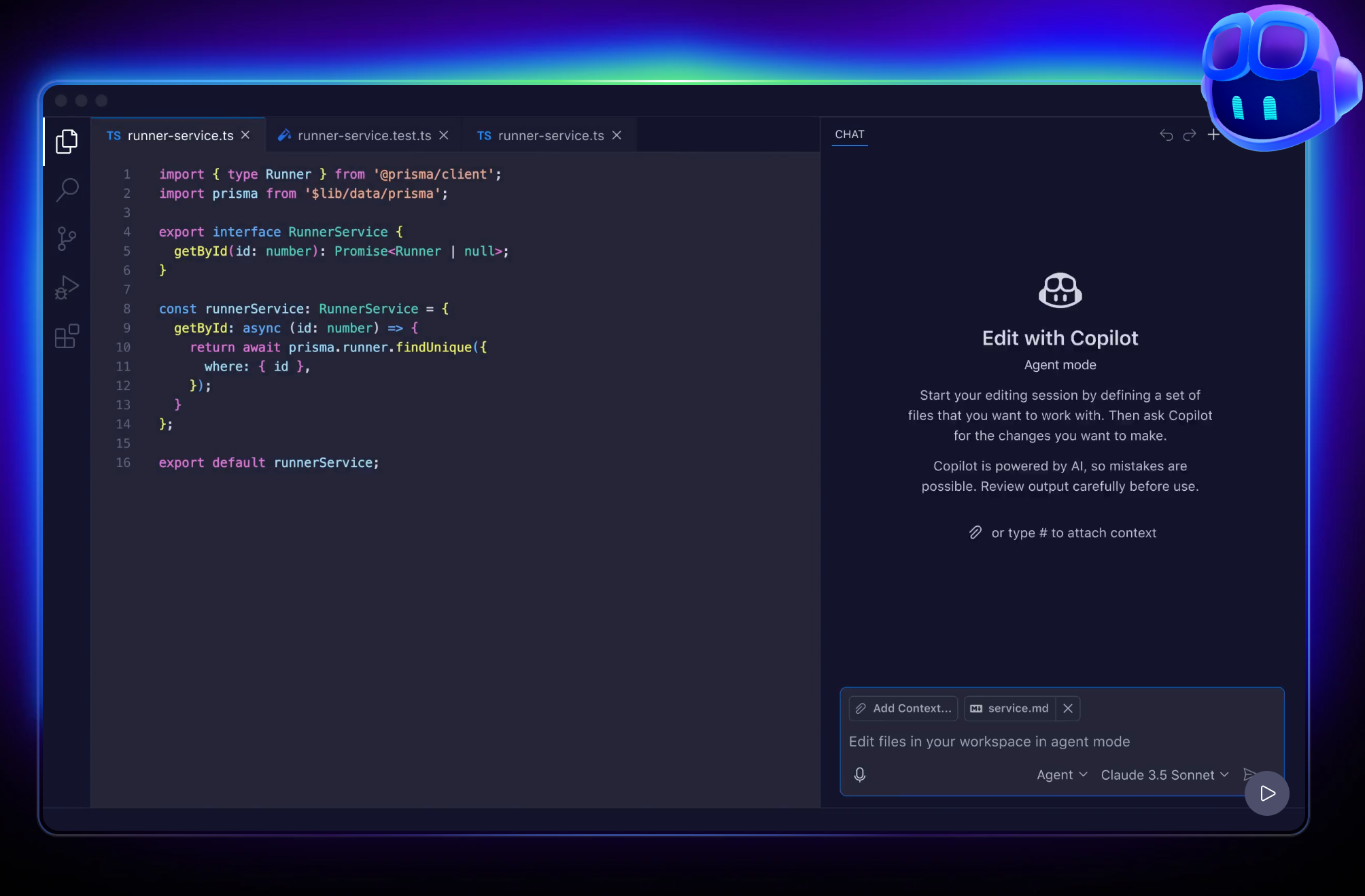The height and width of the screenshot is (896, 1365).
Task: Click the round play button overlay
Action: point(1267,793)
